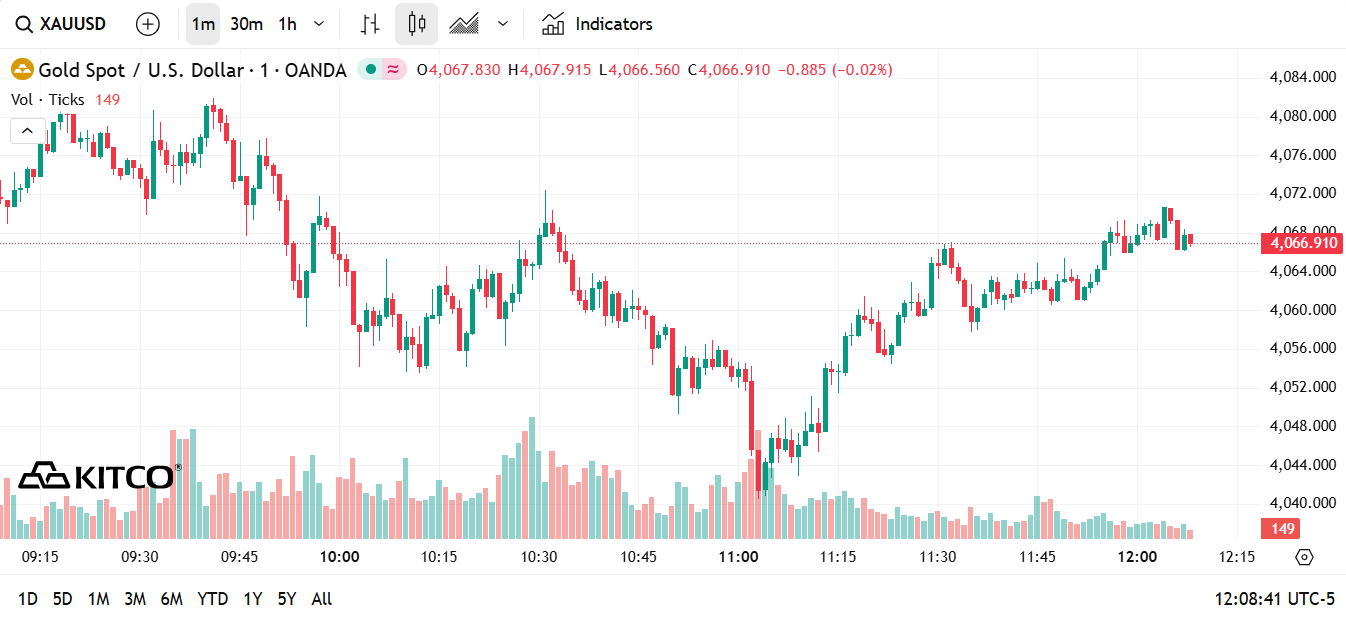
Task: Select the YTD date range
Action: click(212, 599)
